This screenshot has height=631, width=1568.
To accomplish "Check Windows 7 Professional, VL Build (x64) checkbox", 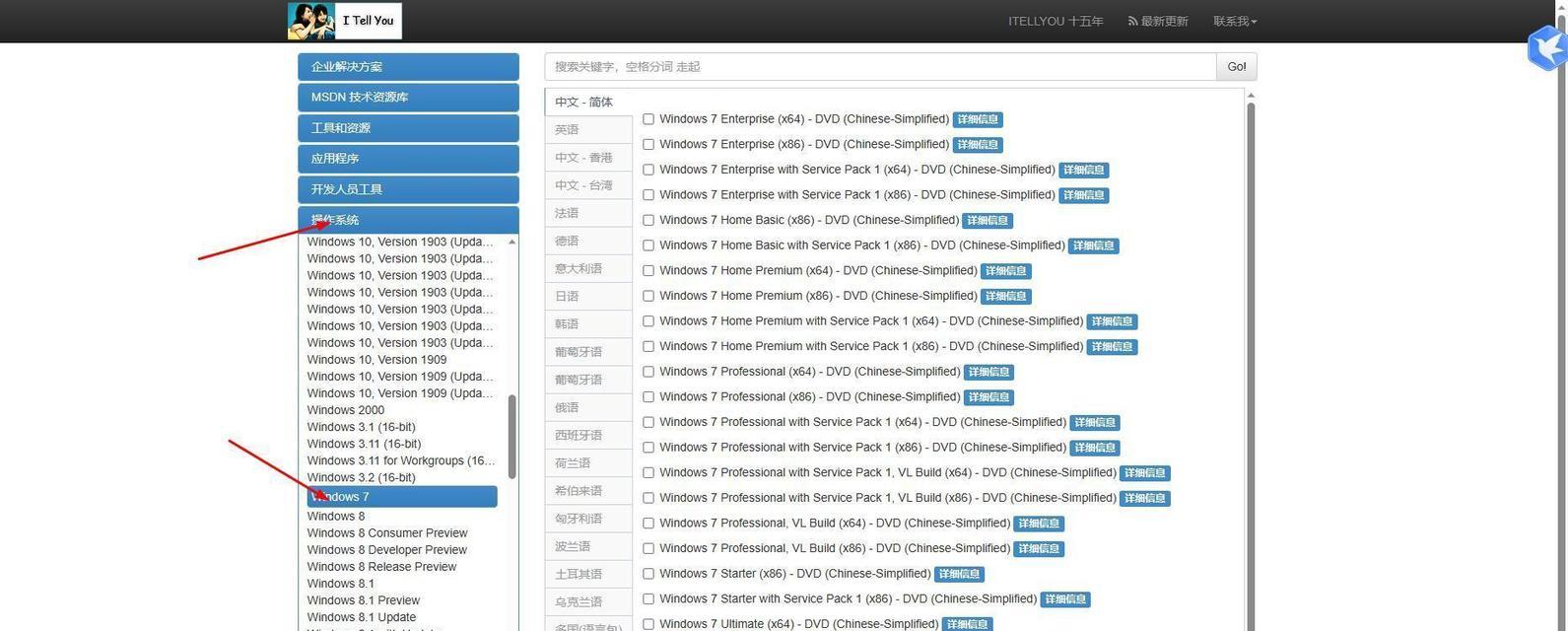I will coord(648,523).
